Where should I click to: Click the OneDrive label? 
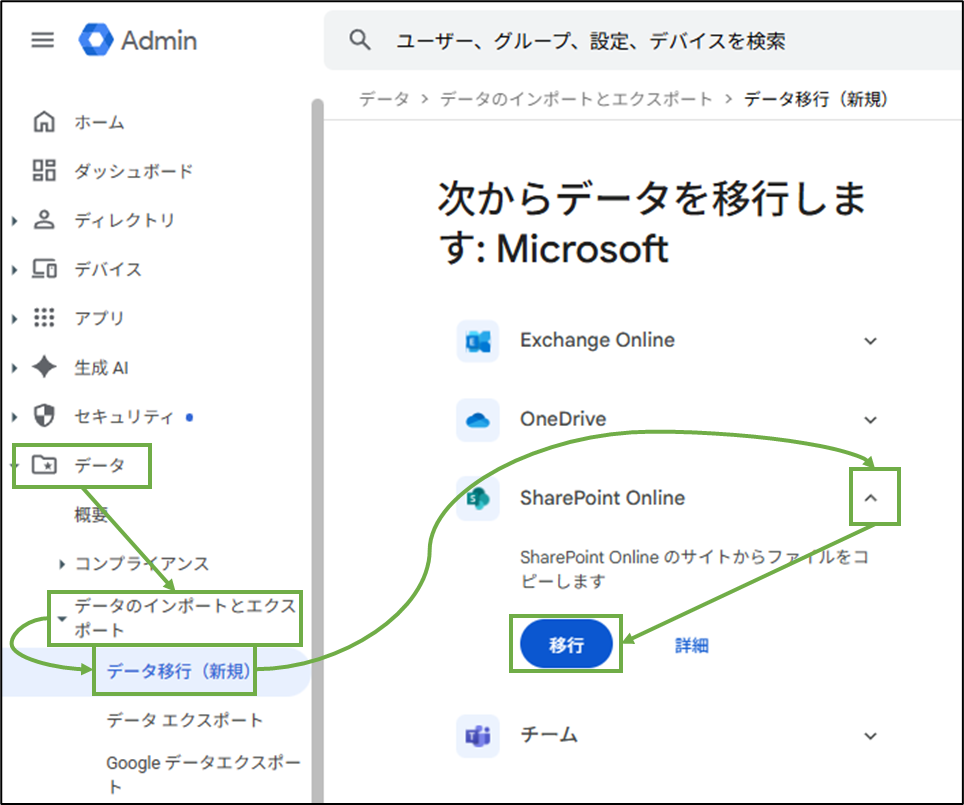563,419
